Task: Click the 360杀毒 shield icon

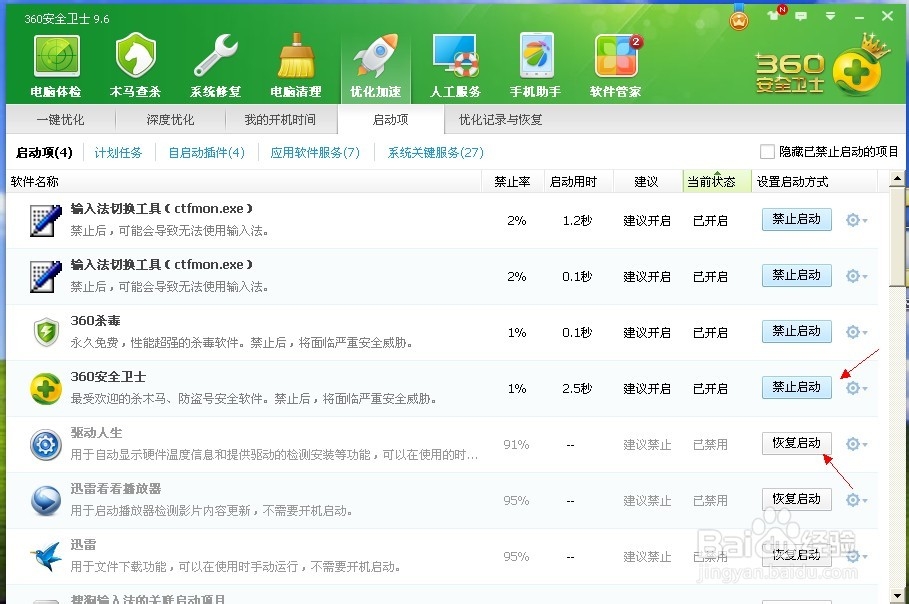Action: click(x=46, y=332)
